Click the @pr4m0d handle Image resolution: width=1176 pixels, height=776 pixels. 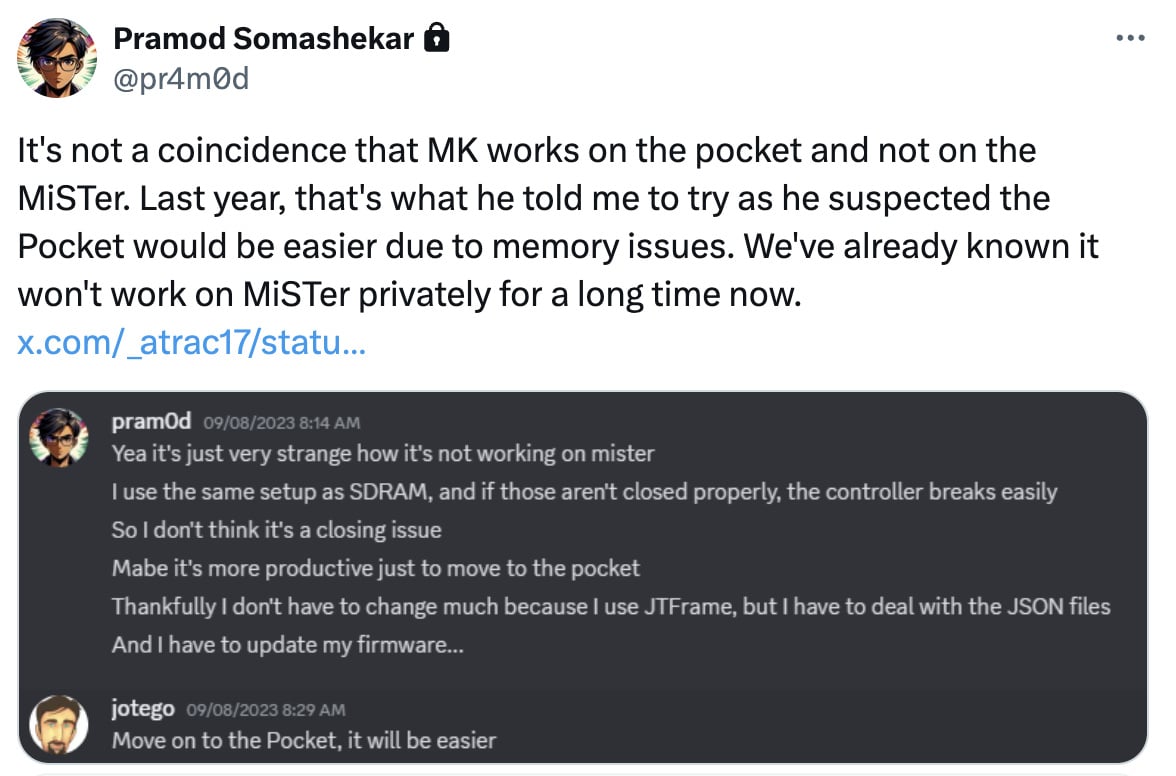click(x=181, y=79)
